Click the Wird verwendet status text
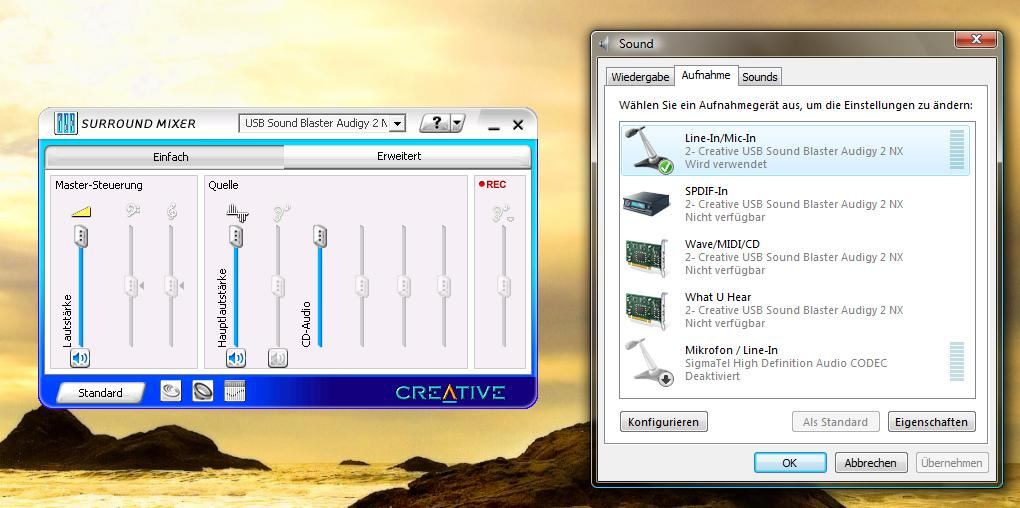 [x=726, y=164]
